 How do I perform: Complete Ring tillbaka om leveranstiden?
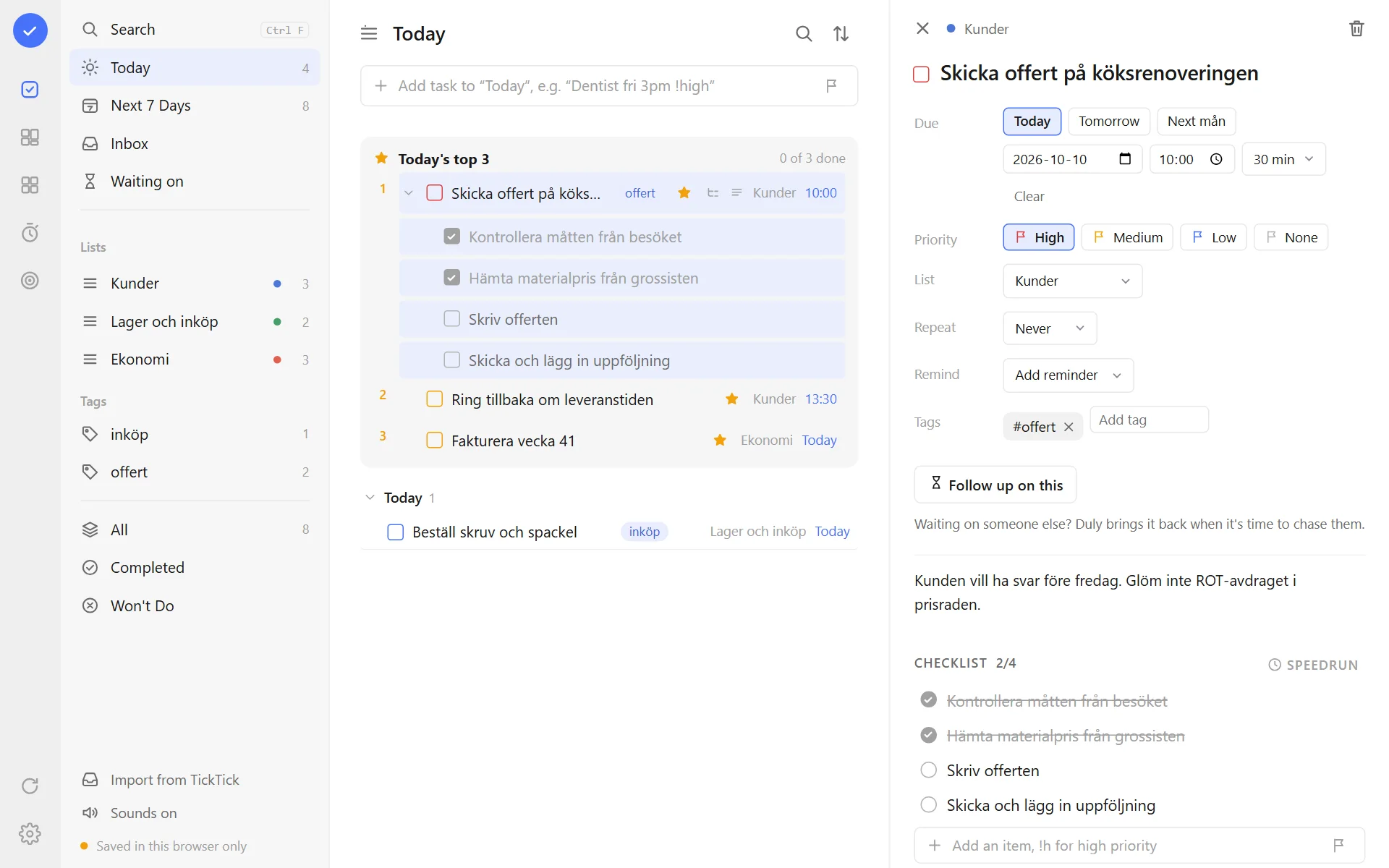tap(435, 399)
